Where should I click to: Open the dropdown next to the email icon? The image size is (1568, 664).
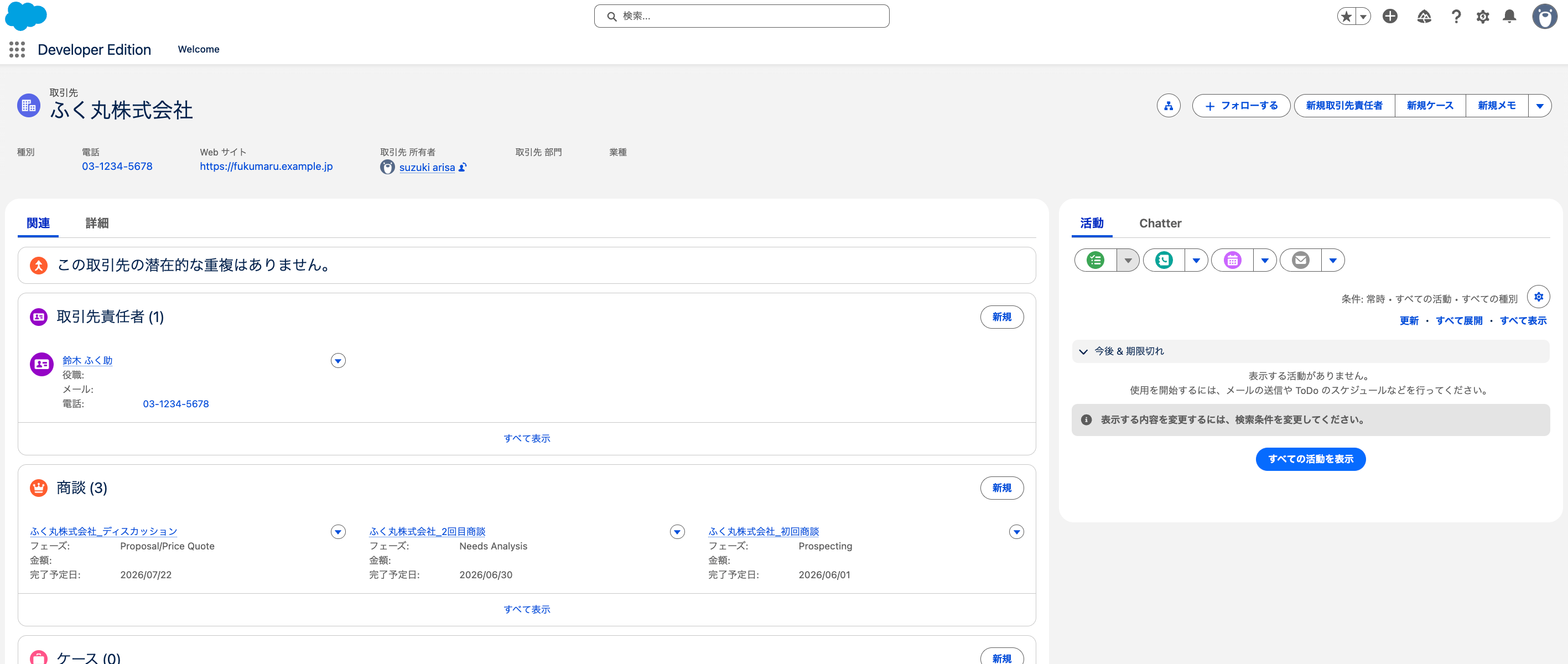click(1333, 261)
